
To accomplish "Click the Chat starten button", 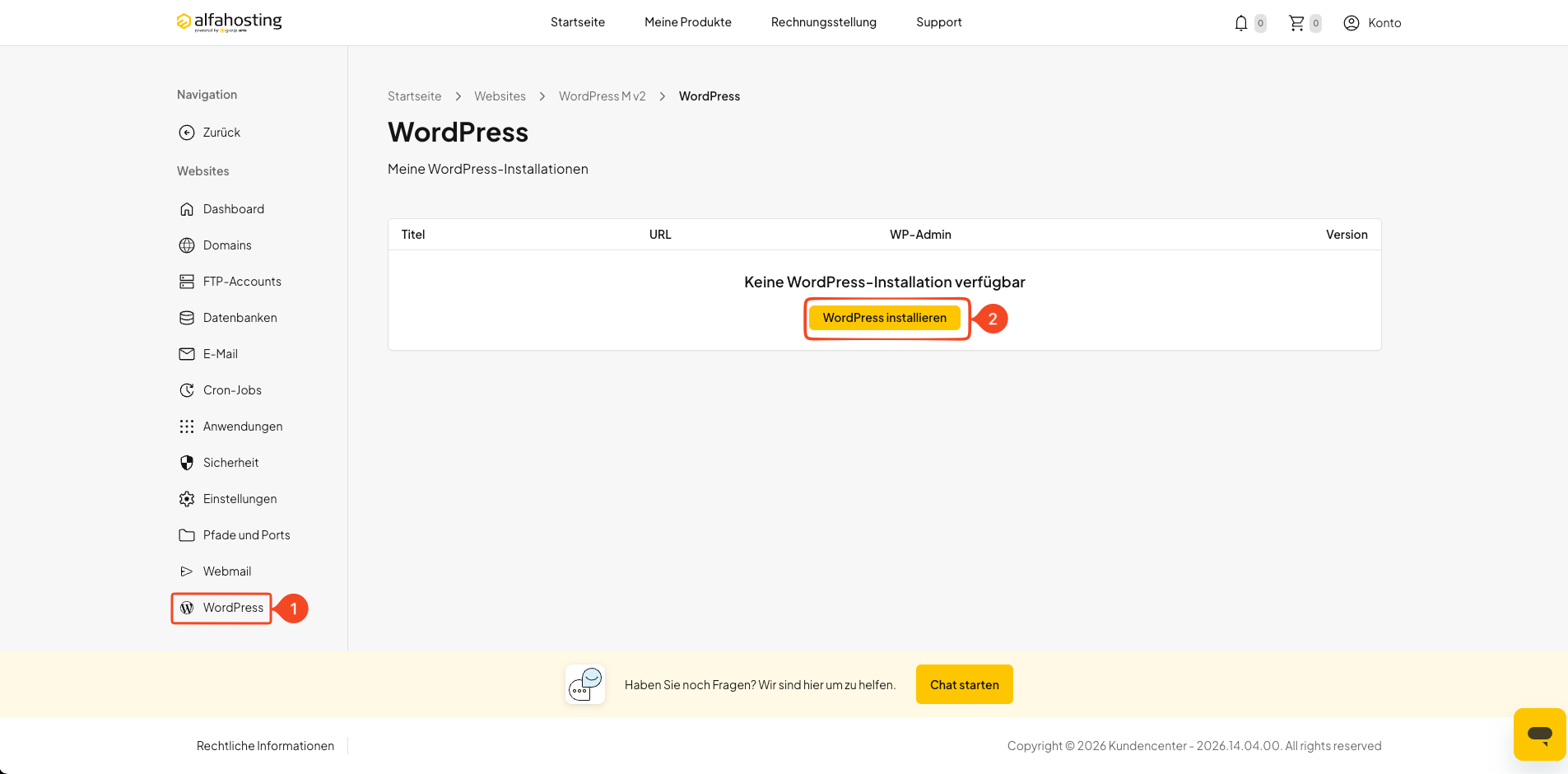I will 965,684.
